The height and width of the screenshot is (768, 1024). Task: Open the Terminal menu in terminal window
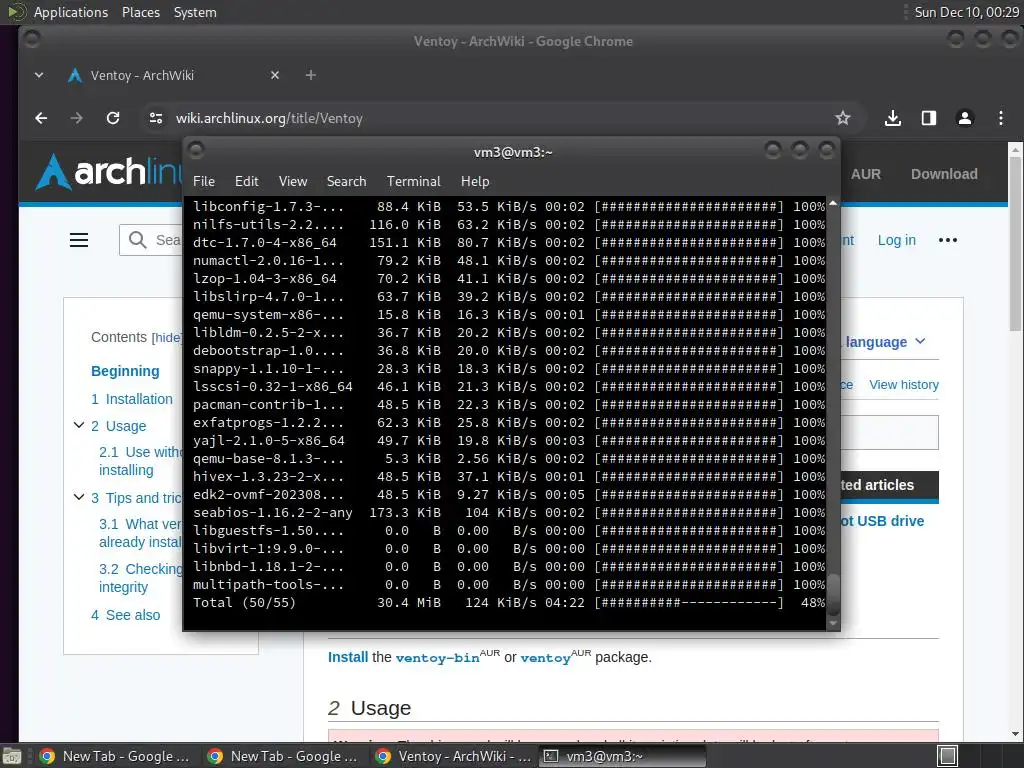(x=413, y=182)
